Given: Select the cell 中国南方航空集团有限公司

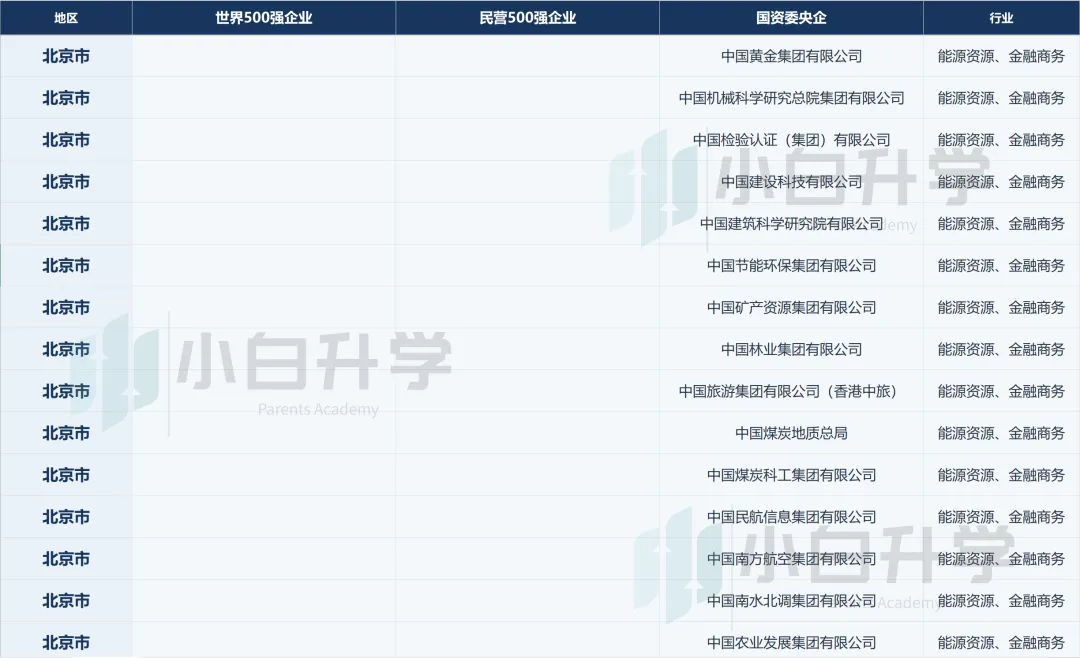Looking at the screenshot, I should click(x=791, y=559).
